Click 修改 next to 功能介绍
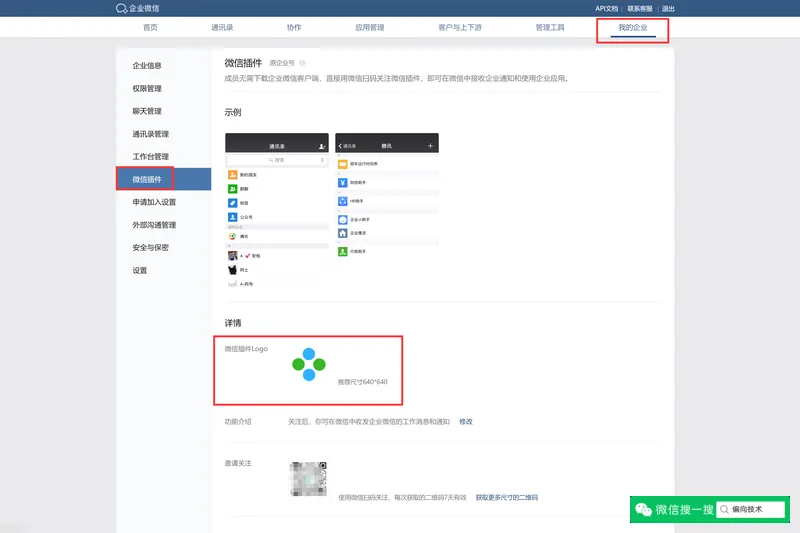Viewport: 800px width, 533px height. [x=466, y=422]
